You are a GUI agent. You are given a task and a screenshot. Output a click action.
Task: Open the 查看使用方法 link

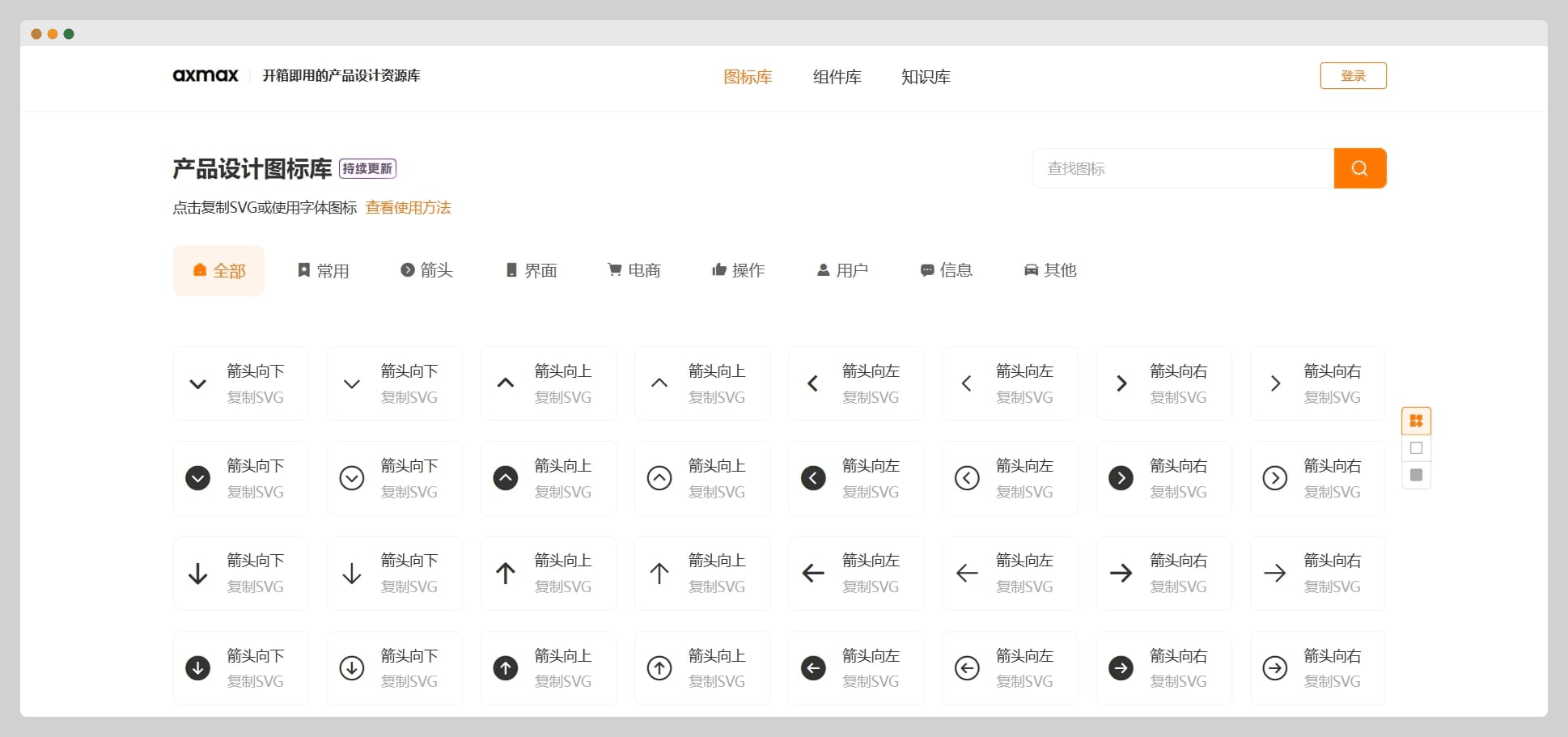408,208
